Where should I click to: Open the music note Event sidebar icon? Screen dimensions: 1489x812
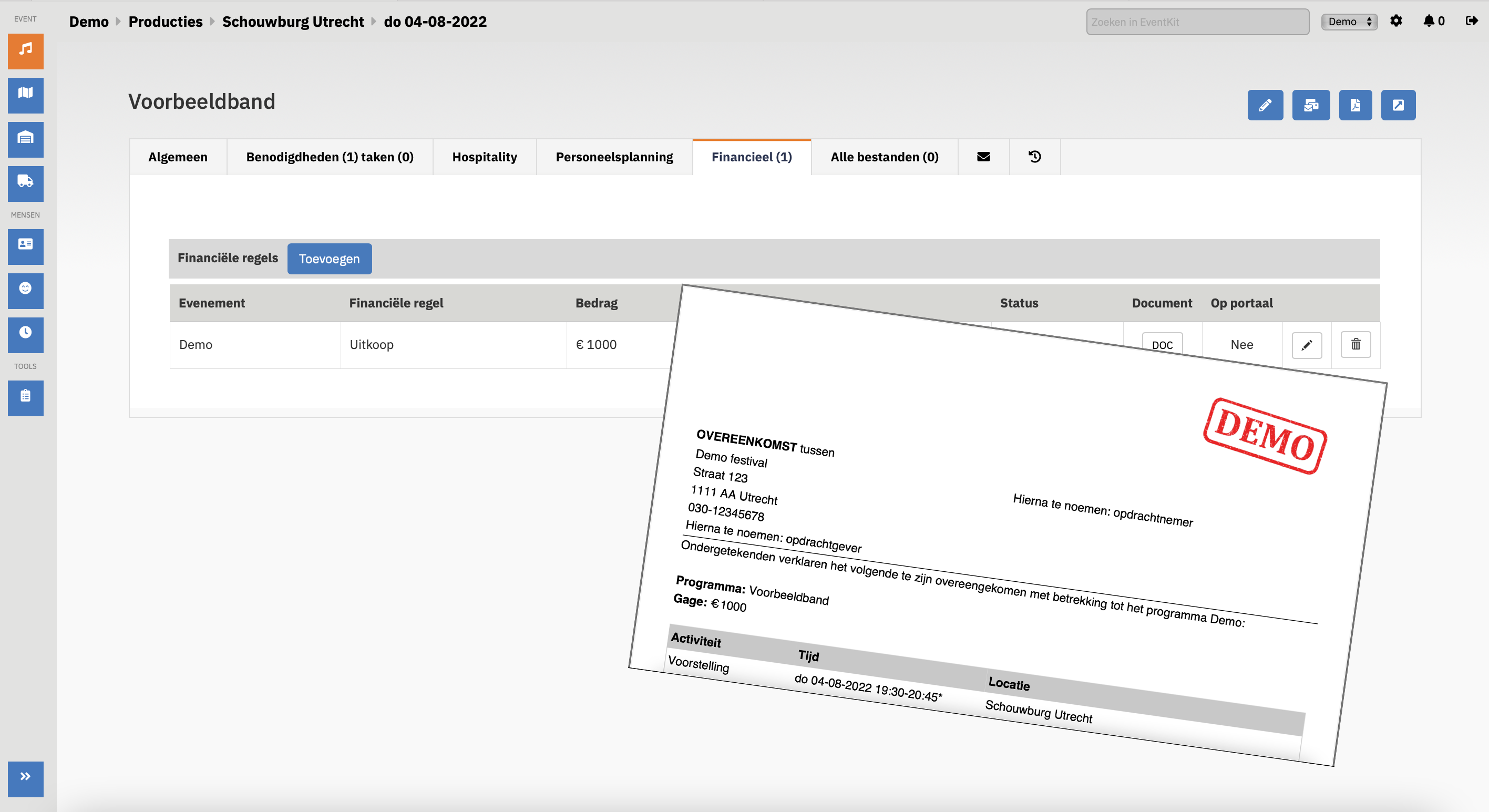(25, 51)
